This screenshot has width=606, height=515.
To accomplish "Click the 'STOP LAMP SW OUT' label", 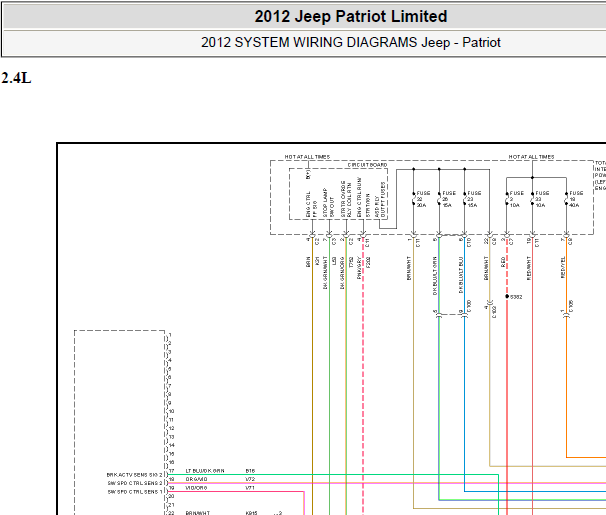I will [328, 203].
